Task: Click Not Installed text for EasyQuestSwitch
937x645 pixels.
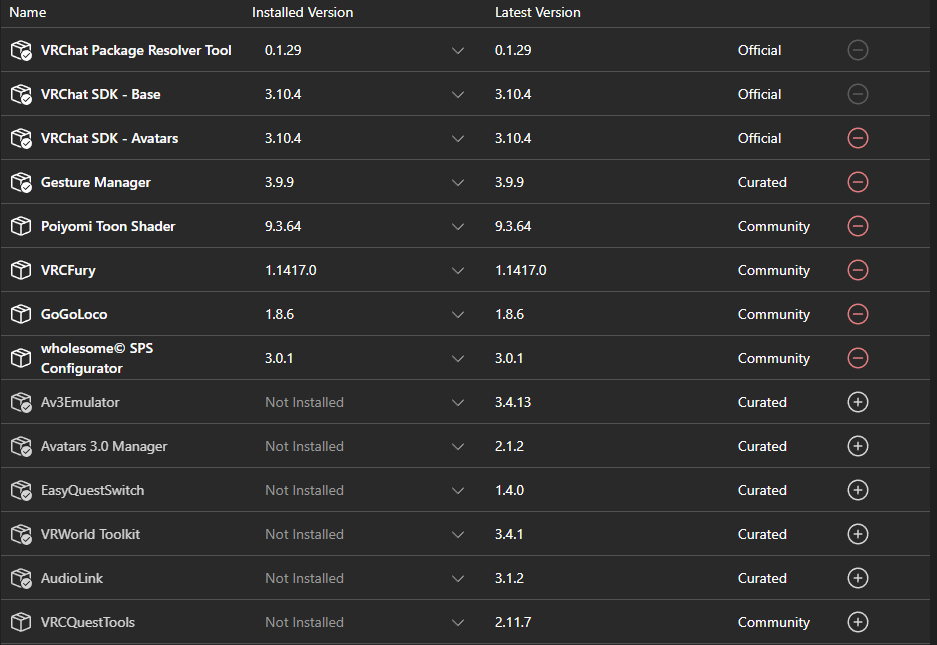Action: point(304,490)
